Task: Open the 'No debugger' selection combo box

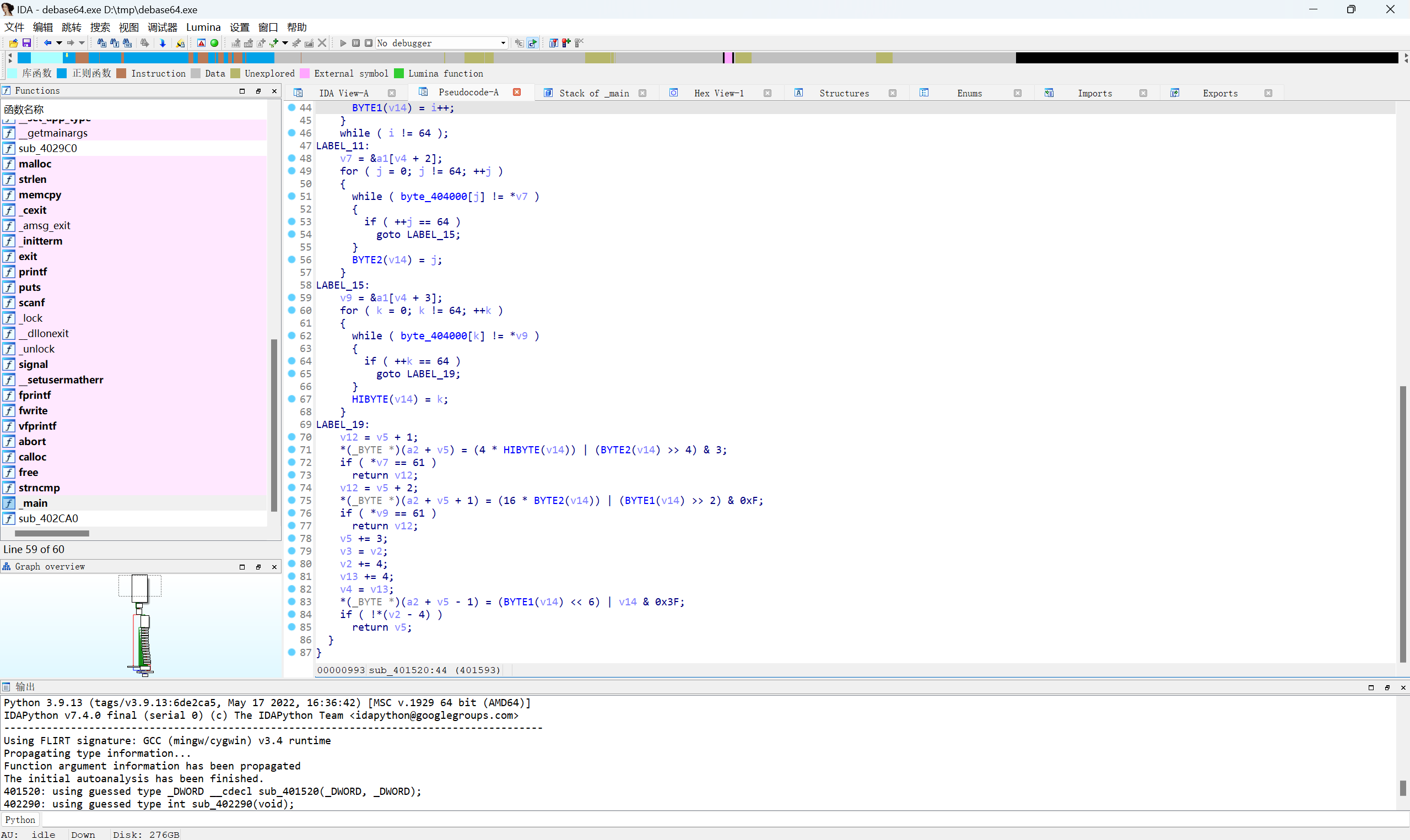Action: tap(441, 43)
